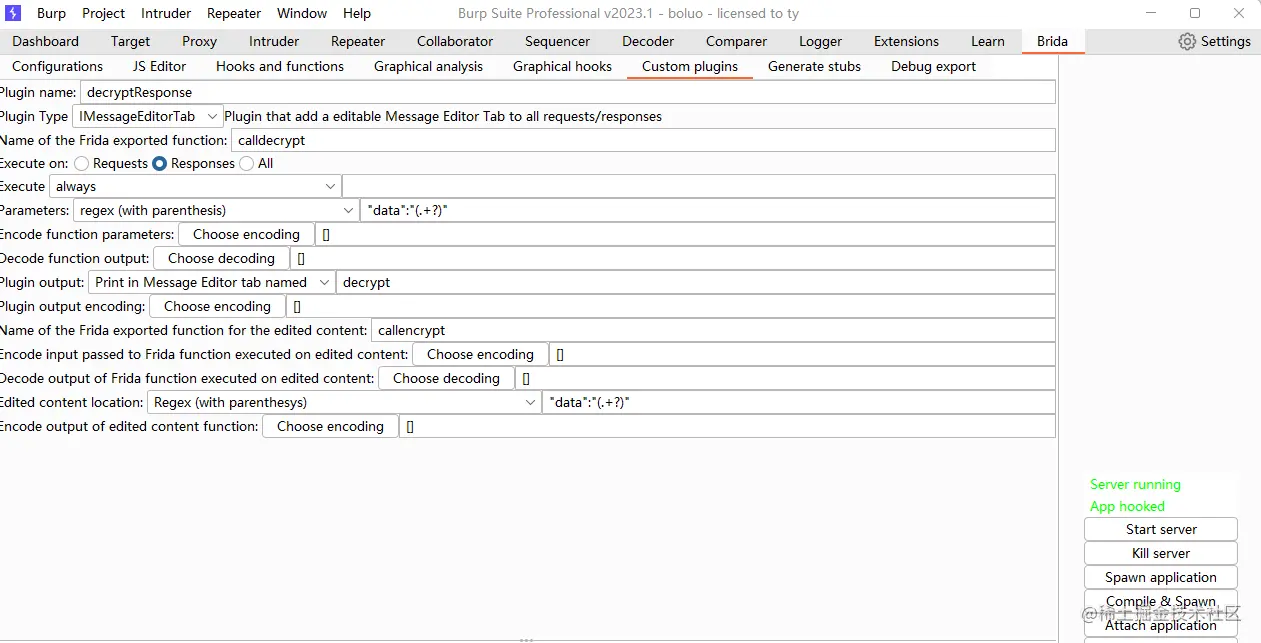
Task: Click the empty Execute condition text field
Action: pos(699,186)
